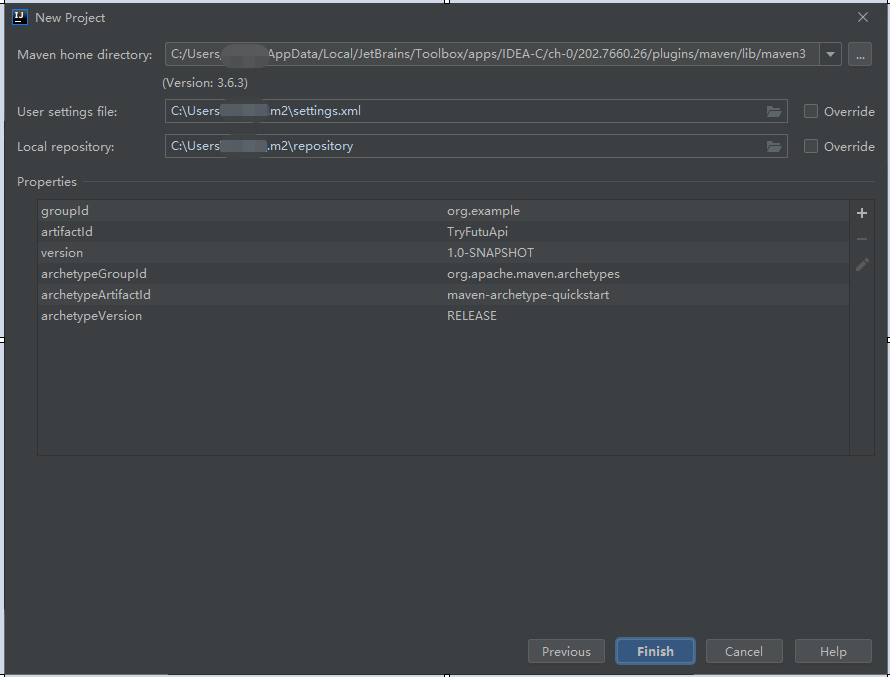Enable Override for user settings file
Screen dimensions: 890x677
[811, 111]
